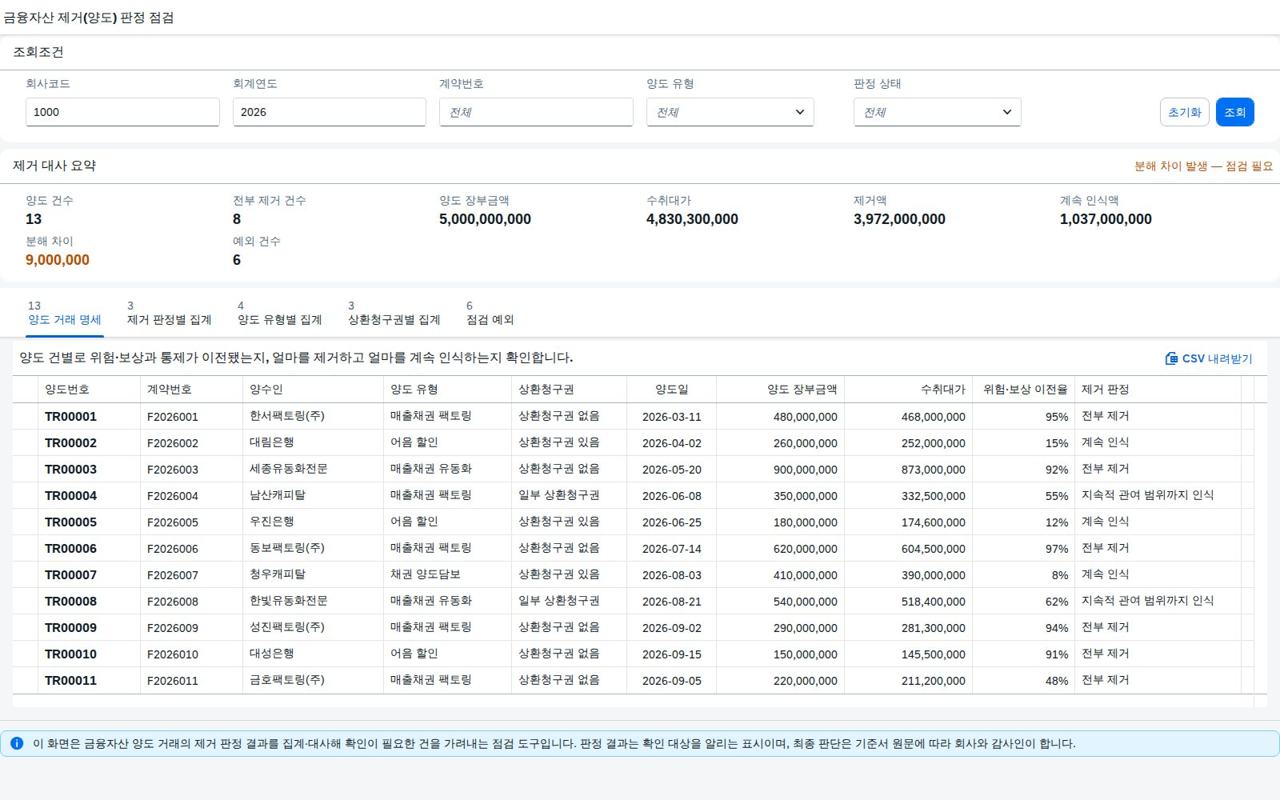Viewport: 1280px width, 800px height.
Task: Switch to 상환청구권별 집계 tab
Action: pos(394,313)
